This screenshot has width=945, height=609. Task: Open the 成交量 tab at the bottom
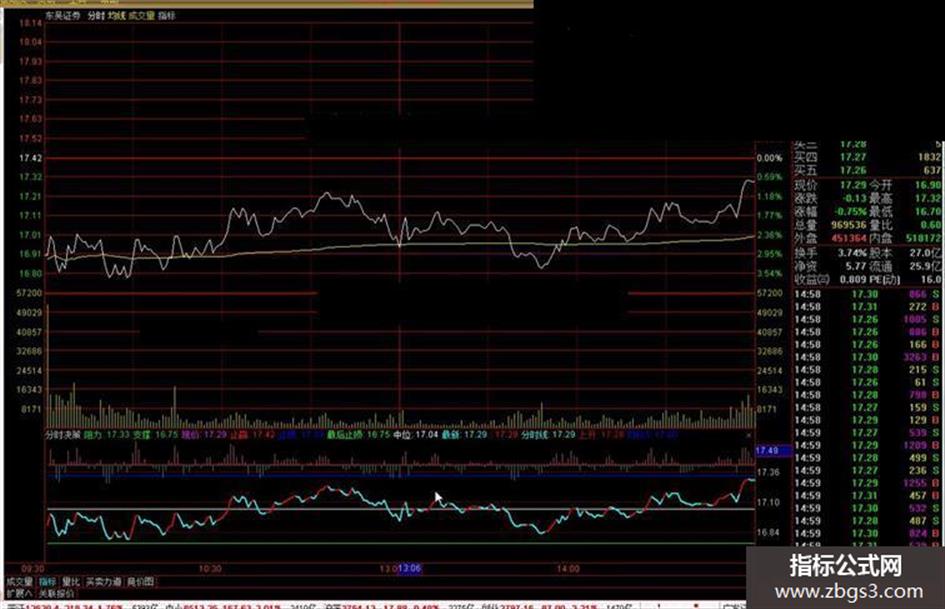(19, 582)
